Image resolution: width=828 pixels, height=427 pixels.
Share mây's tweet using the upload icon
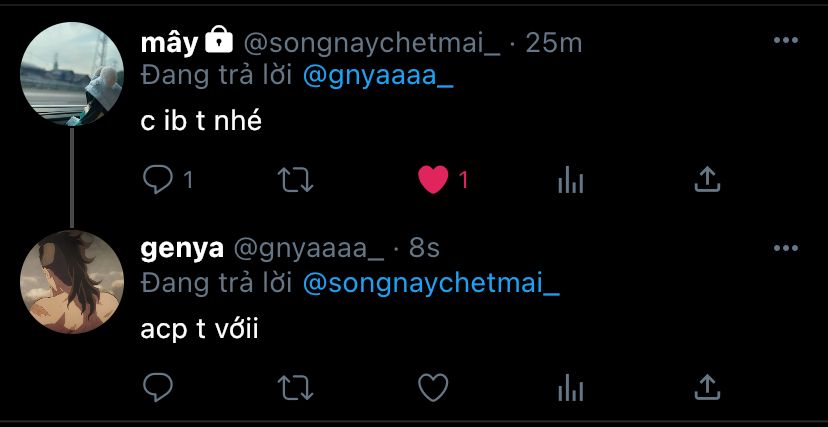click(707, 179)
